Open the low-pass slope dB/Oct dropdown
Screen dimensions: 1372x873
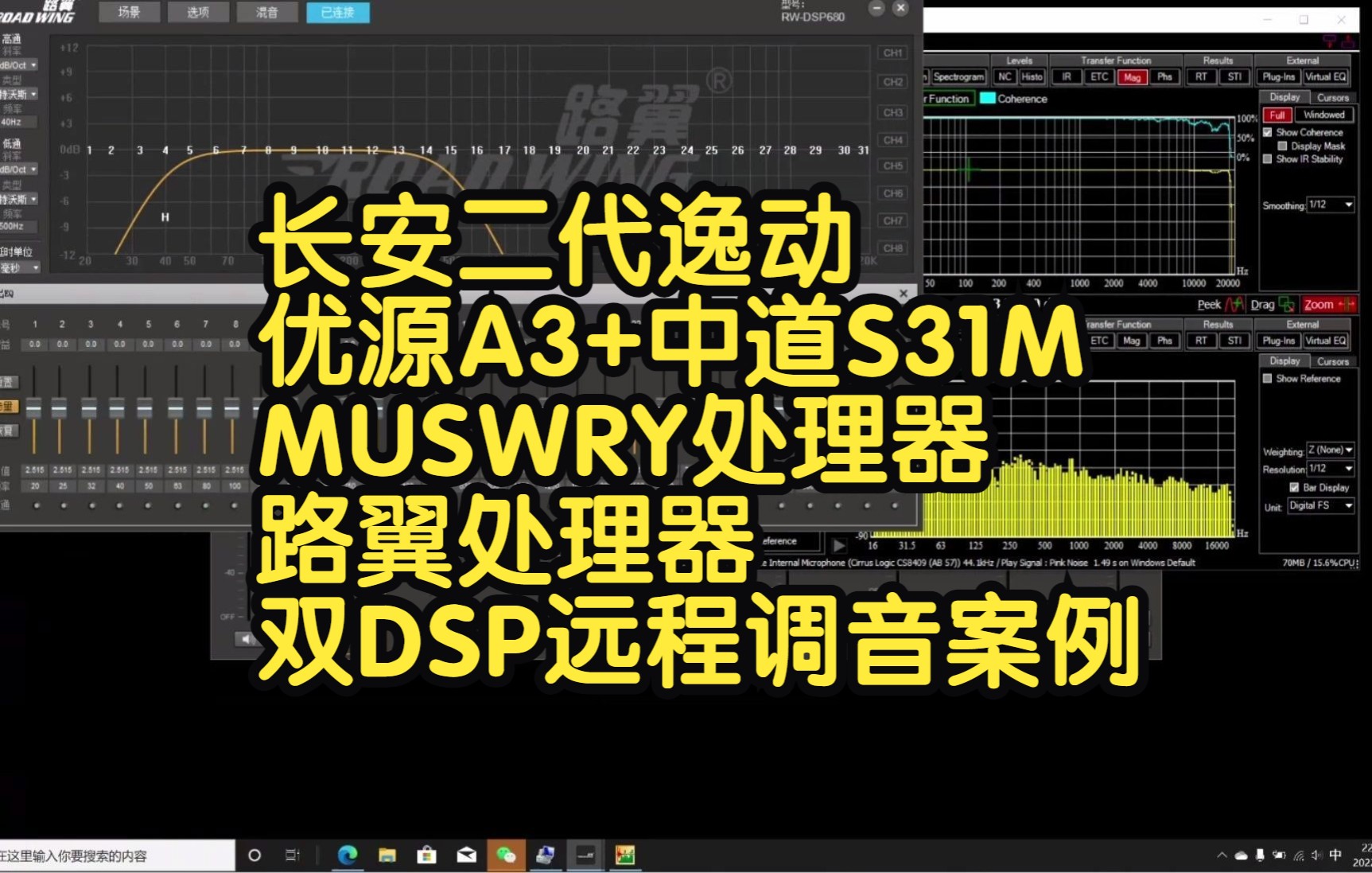(x=18, y=170)
